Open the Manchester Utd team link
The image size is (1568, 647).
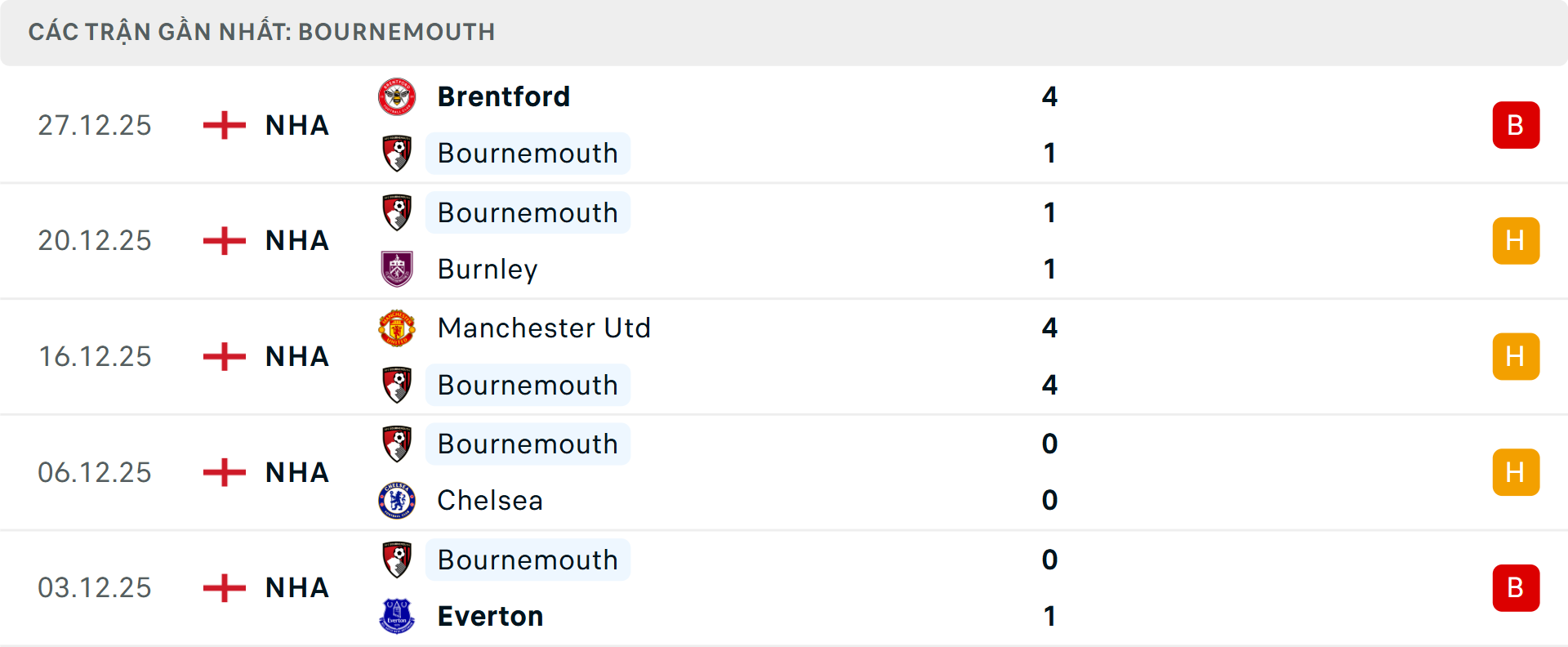coord(544,328)
